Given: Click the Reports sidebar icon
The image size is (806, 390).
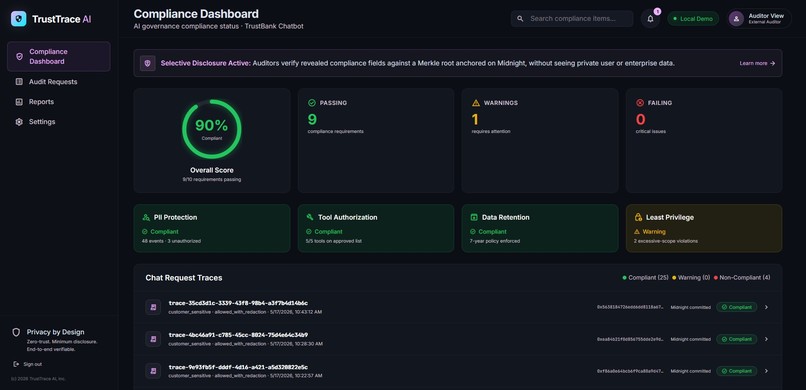Looking at the screenshot, I should [x=19, y=102].
